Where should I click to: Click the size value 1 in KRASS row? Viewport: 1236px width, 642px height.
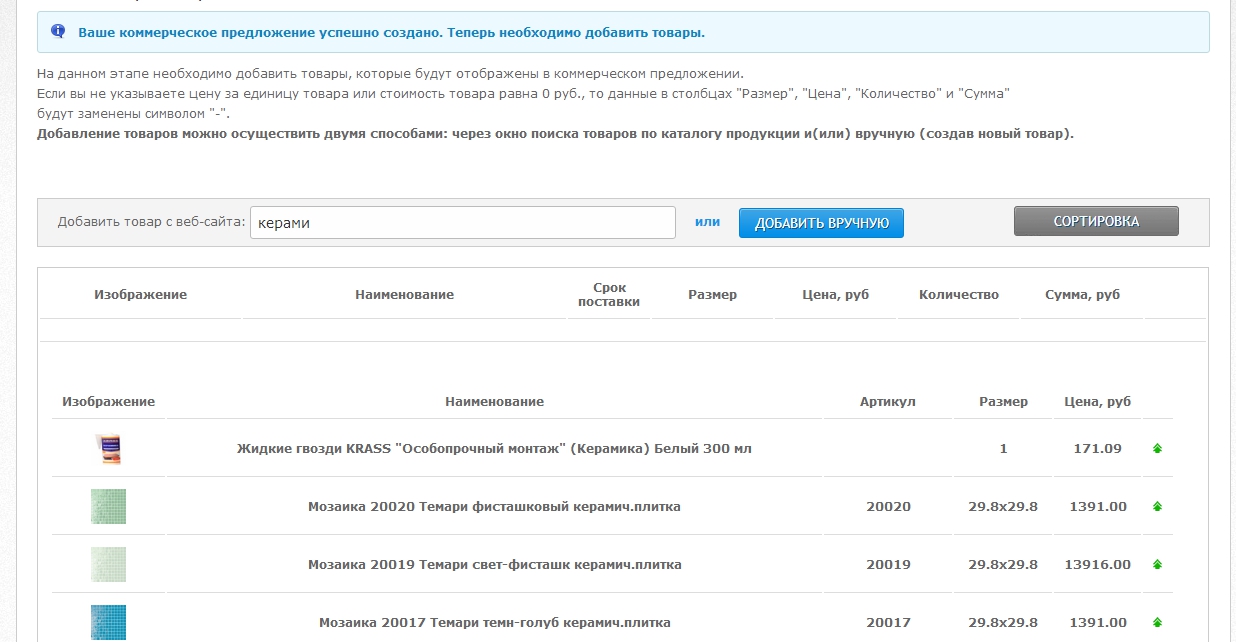1003,449
